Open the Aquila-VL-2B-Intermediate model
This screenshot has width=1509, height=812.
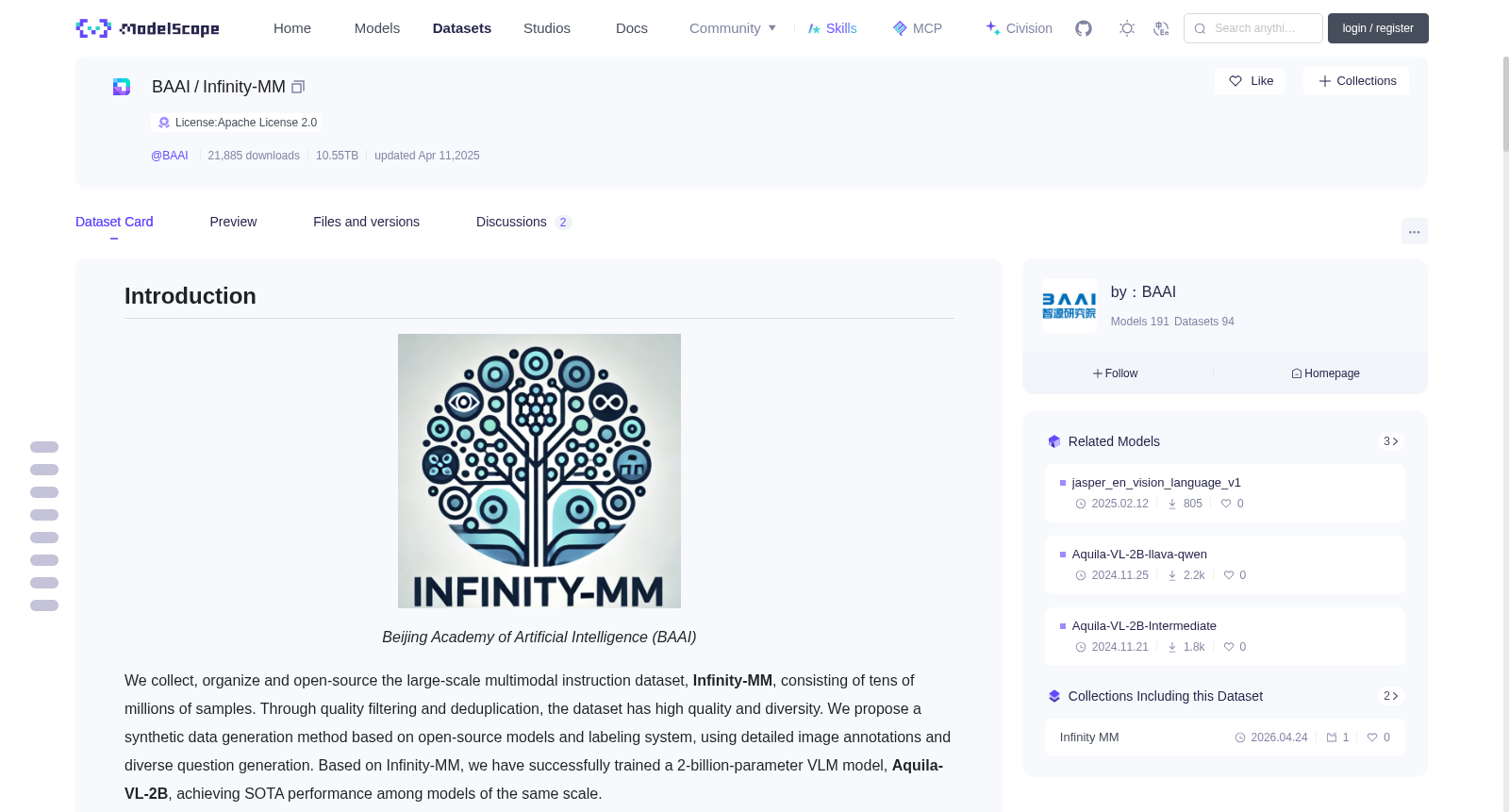[x=1224, y=637]
